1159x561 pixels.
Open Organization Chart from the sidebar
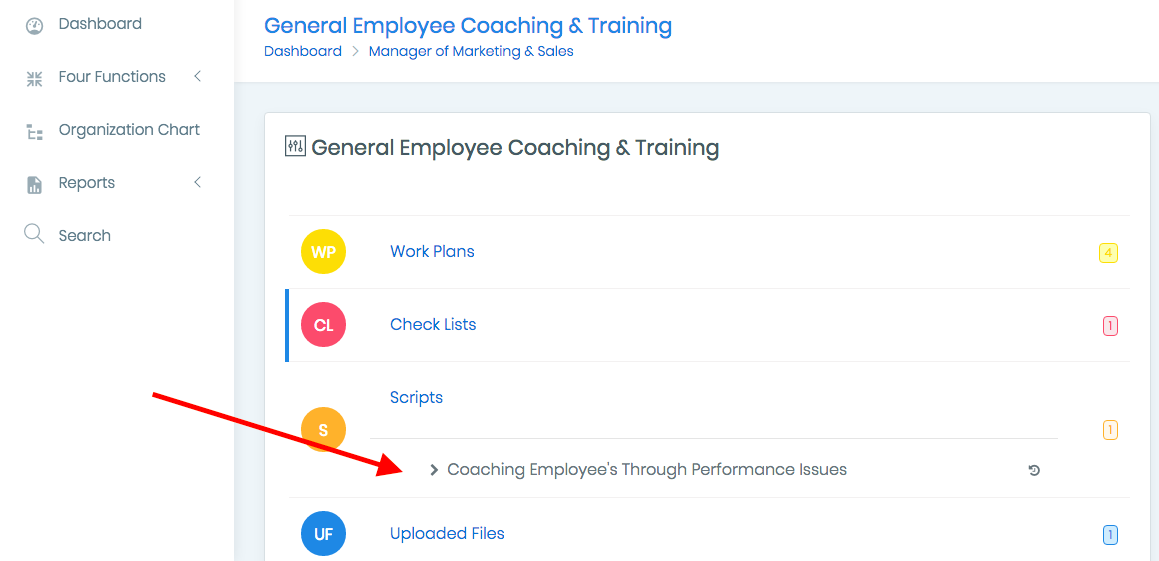pos(129,130)
